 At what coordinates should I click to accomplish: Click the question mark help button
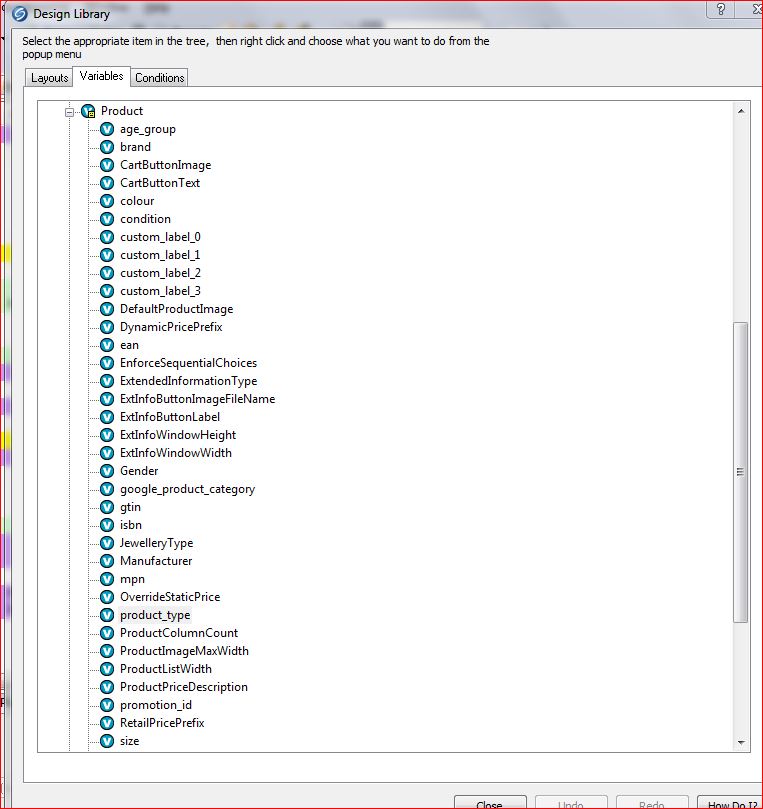click(720, 10)
